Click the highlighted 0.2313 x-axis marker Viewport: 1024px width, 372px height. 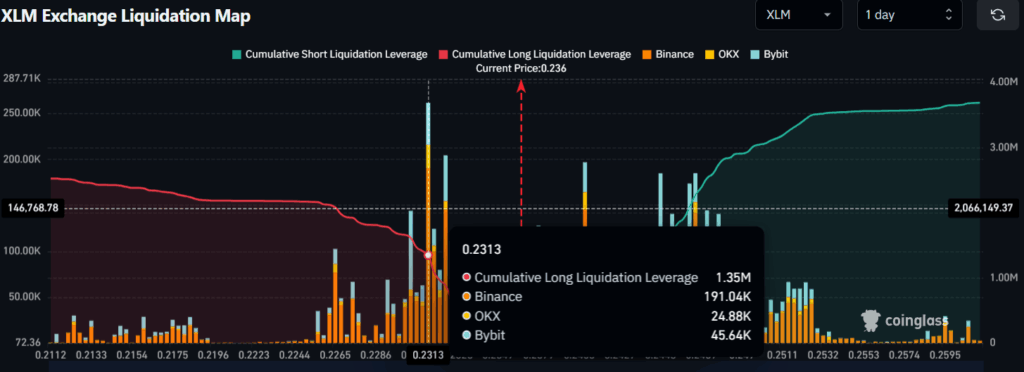pos(428,356)
